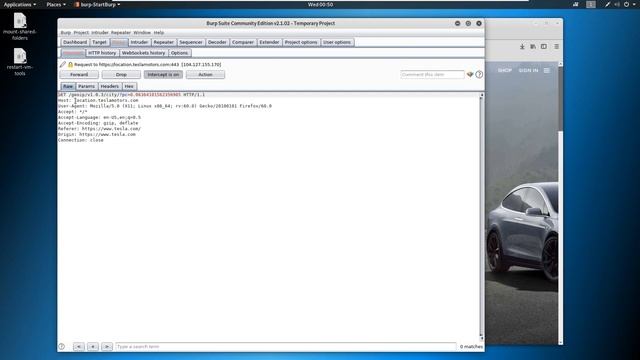640x360 pixels.
Task: Switch to the Comparer tab
Action: (243, 42)
